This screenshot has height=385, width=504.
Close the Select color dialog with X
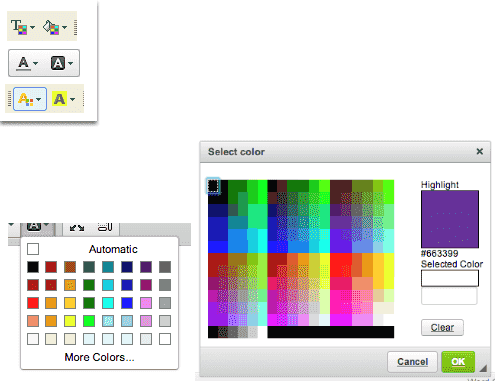480,151
